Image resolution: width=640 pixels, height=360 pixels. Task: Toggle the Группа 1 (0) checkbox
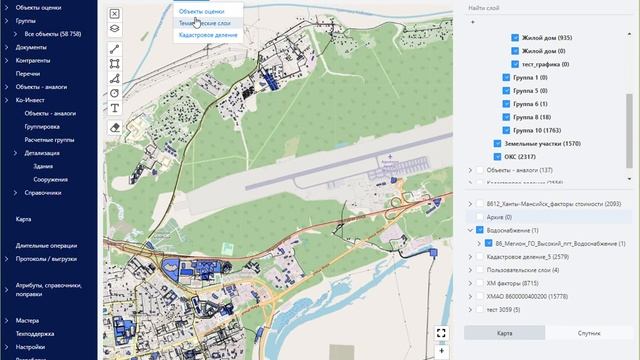[x=506, y=78]
